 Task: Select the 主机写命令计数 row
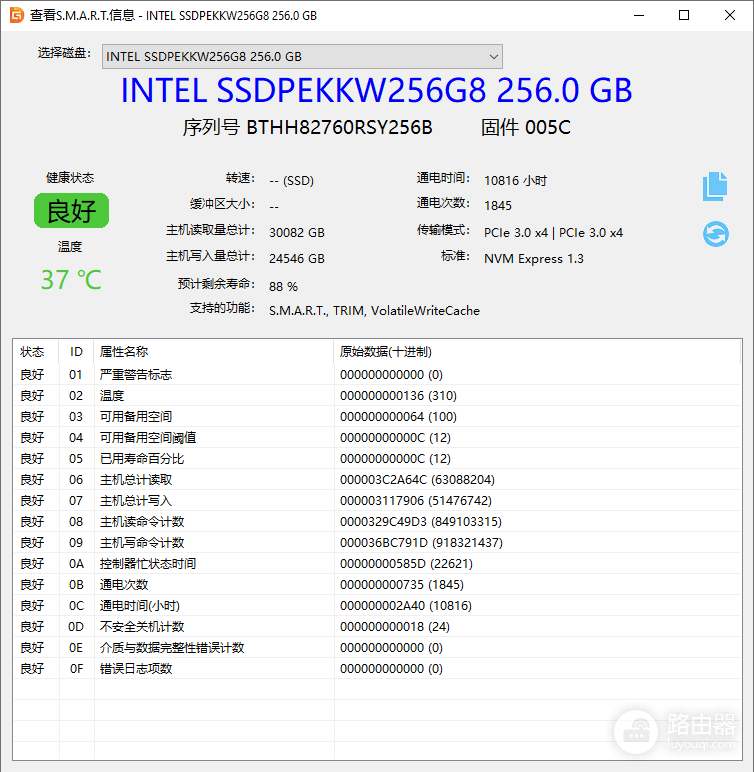click(x=377, y=543)
